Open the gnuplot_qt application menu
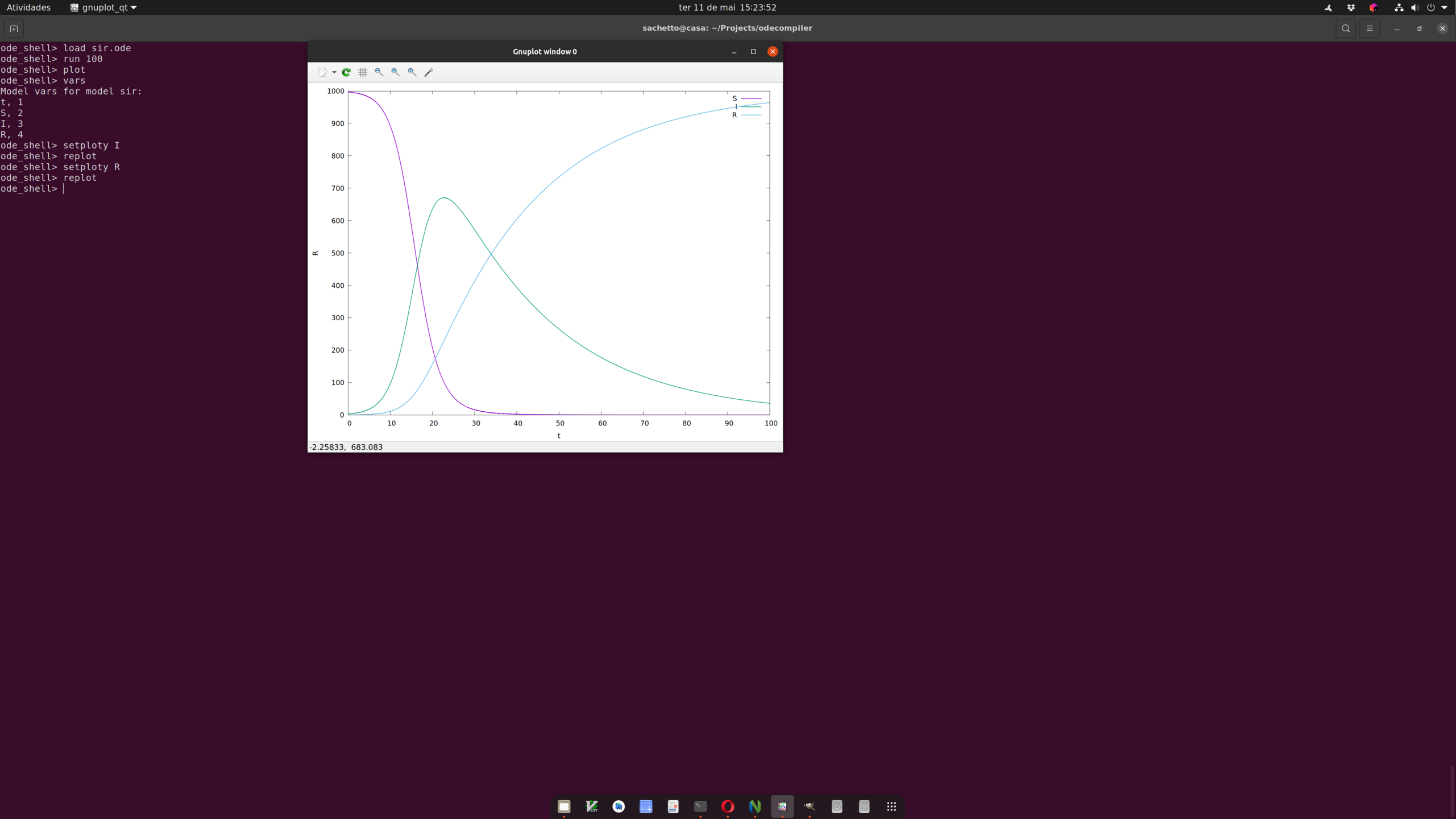Screen dimensions: 1456x819 click(x=103, y=7)
